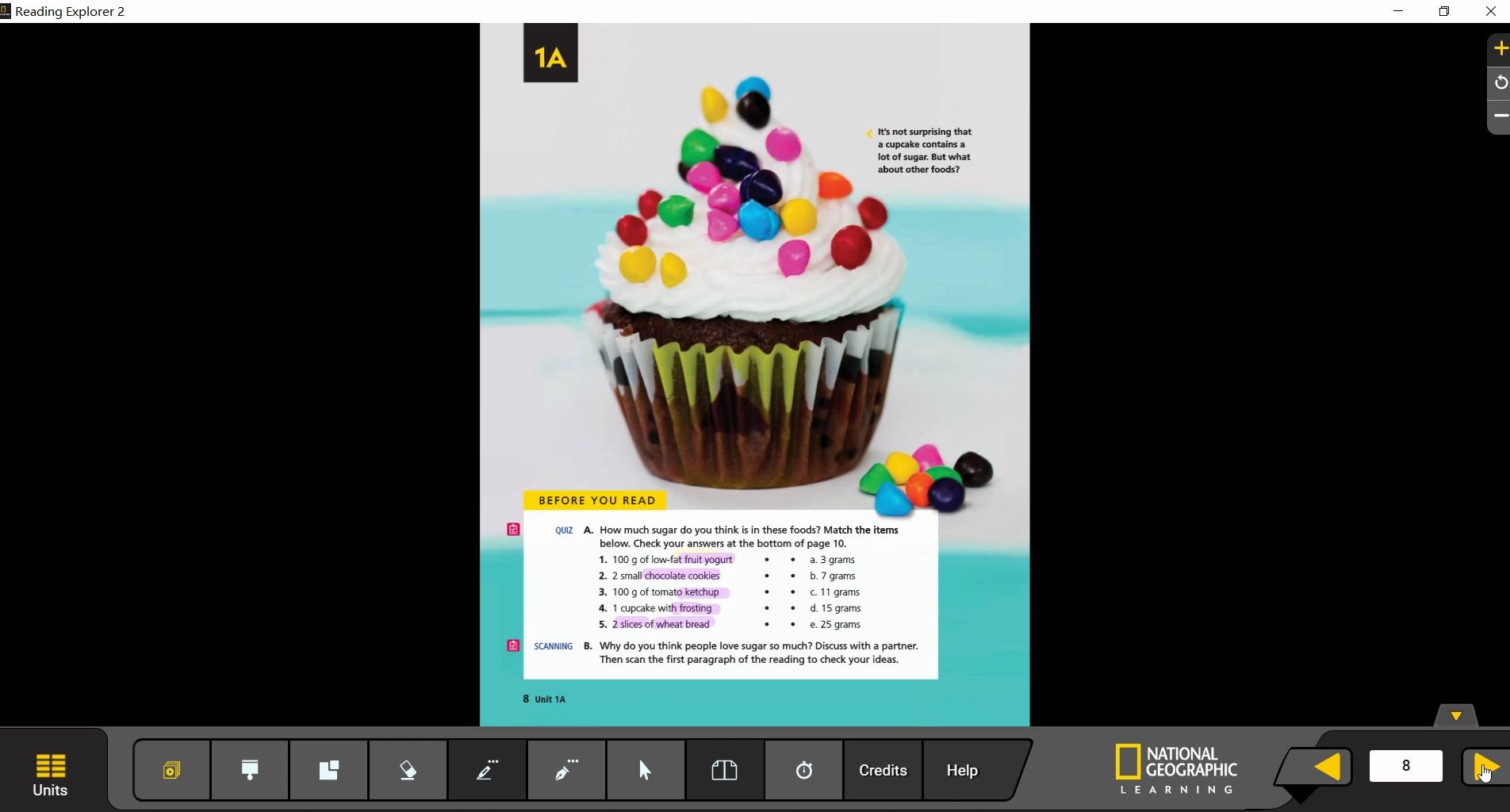This screenshot has height=812, width=1510.
Task: Open the Units menu
Action: 50,775
